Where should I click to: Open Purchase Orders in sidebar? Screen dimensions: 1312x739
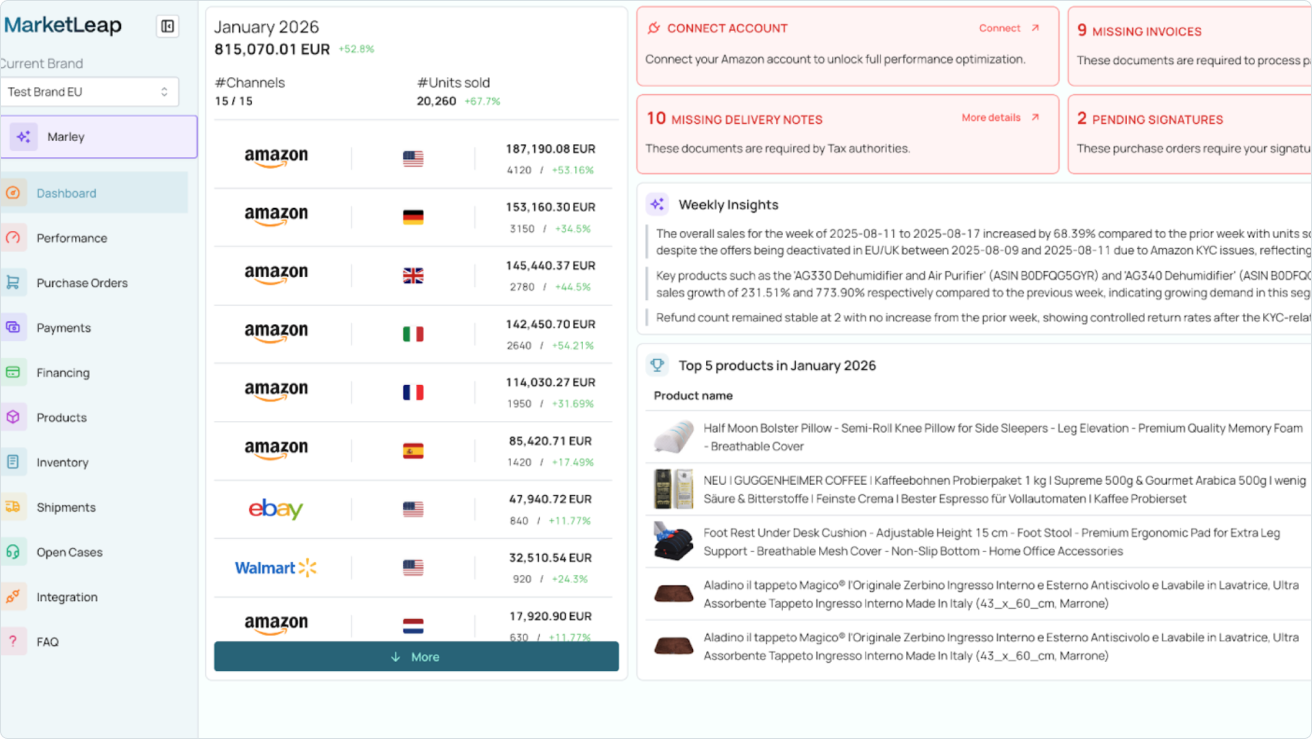pos(82,283)
